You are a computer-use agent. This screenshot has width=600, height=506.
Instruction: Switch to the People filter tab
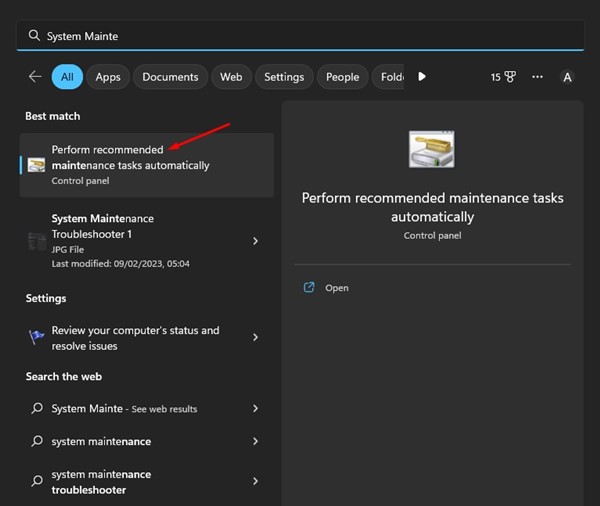[x=342, y=77]
